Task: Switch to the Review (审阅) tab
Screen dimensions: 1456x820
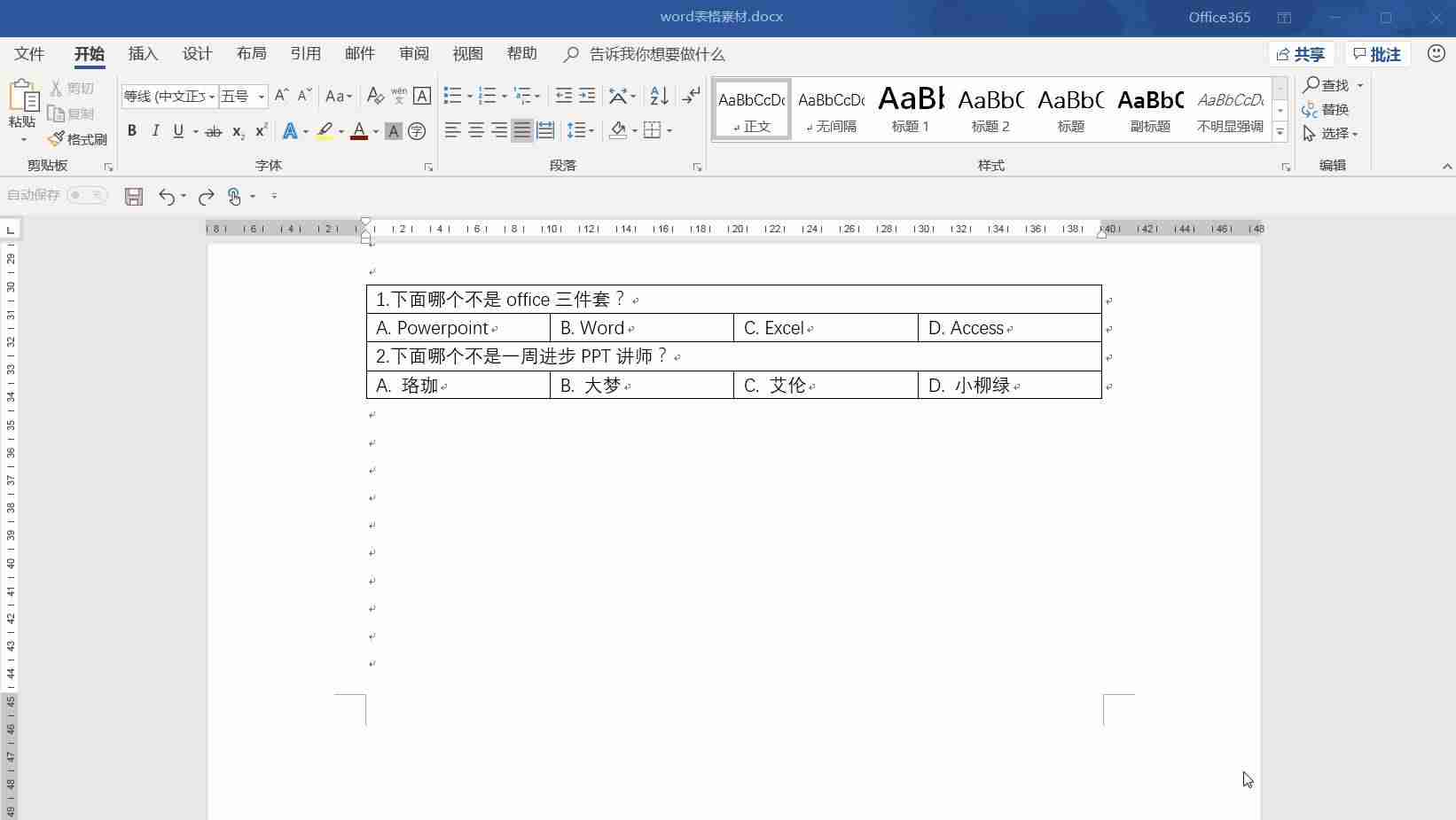Action: point(413,54)
